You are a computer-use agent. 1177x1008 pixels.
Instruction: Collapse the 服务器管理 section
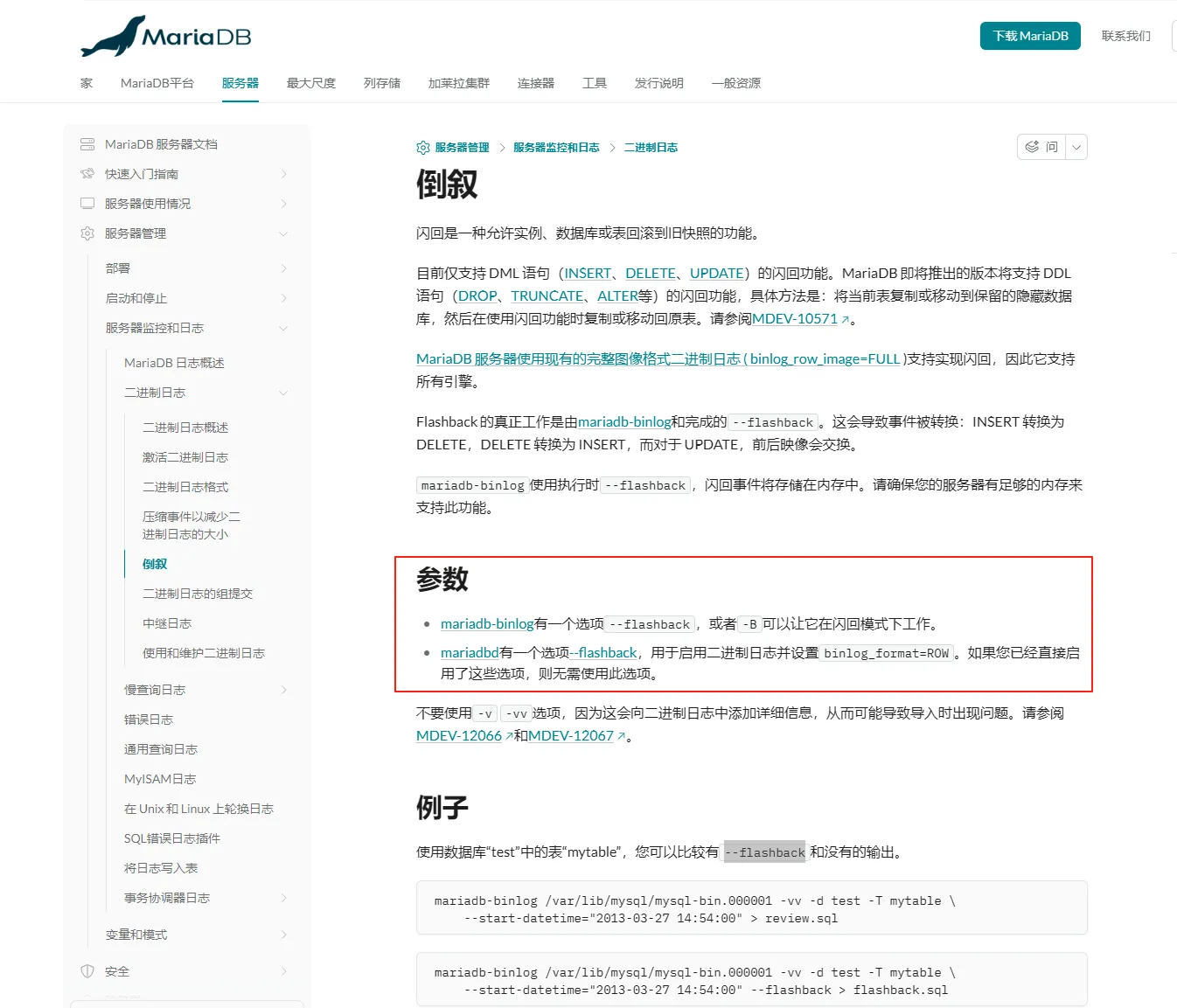283,233
